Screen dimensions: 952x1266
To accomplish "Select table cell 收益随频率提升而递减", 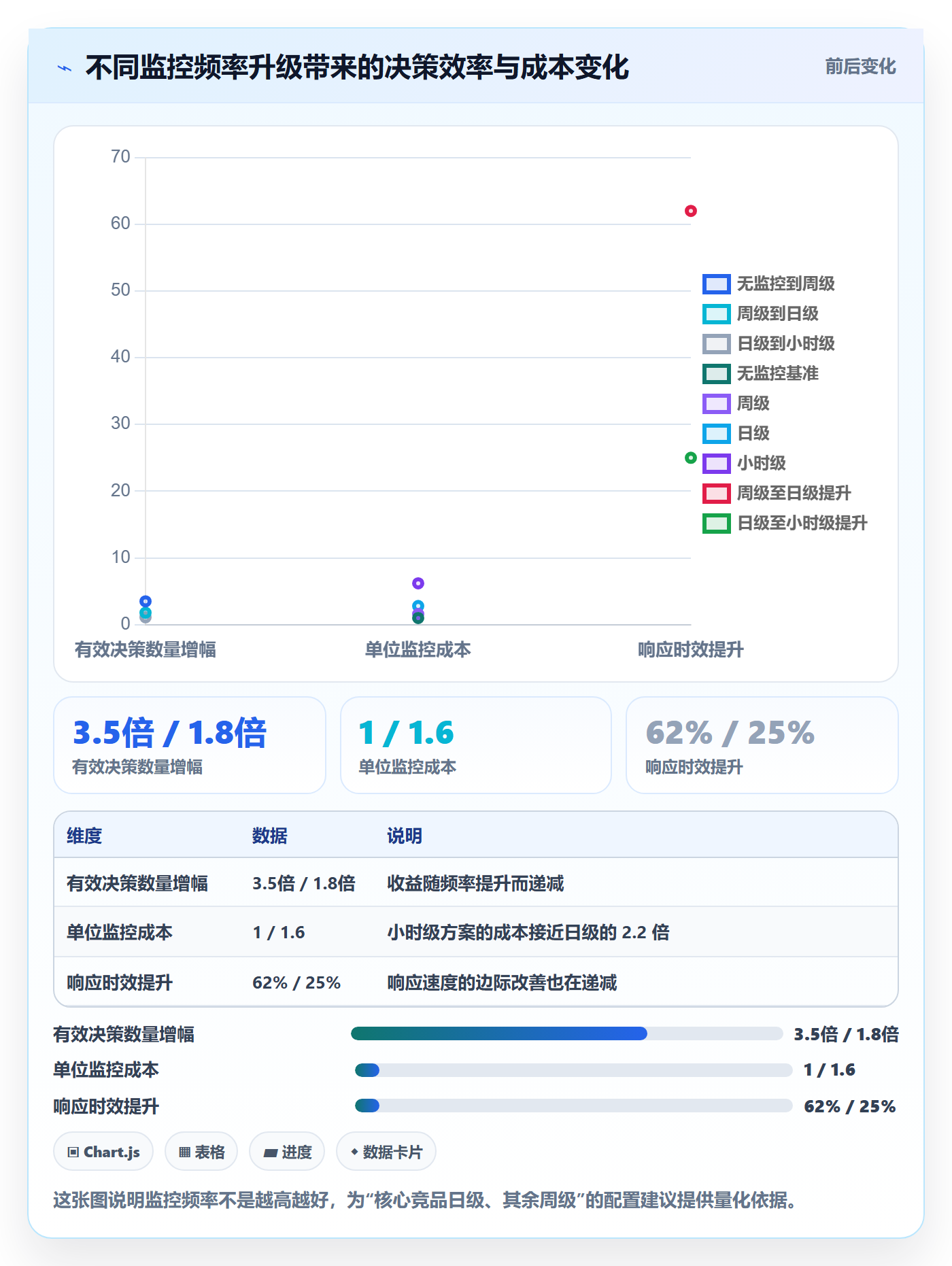I will [x=475, y=883].
